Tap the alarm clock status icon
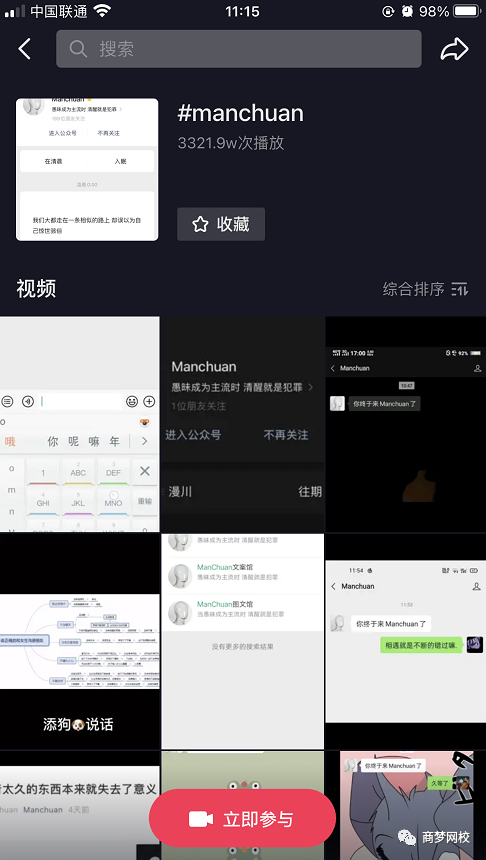Image resolution: width=486 pixels, height=860 pixels. click(x=406, y=10)
